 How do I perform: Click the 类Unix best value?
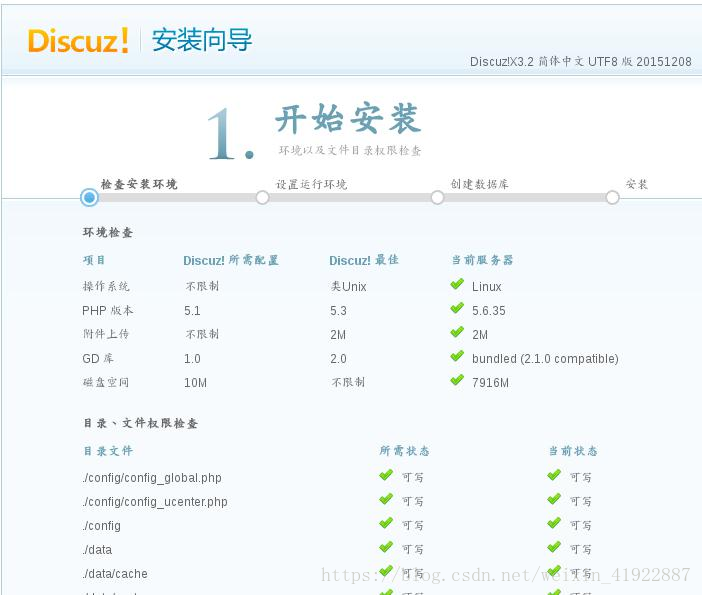(348, 286)
